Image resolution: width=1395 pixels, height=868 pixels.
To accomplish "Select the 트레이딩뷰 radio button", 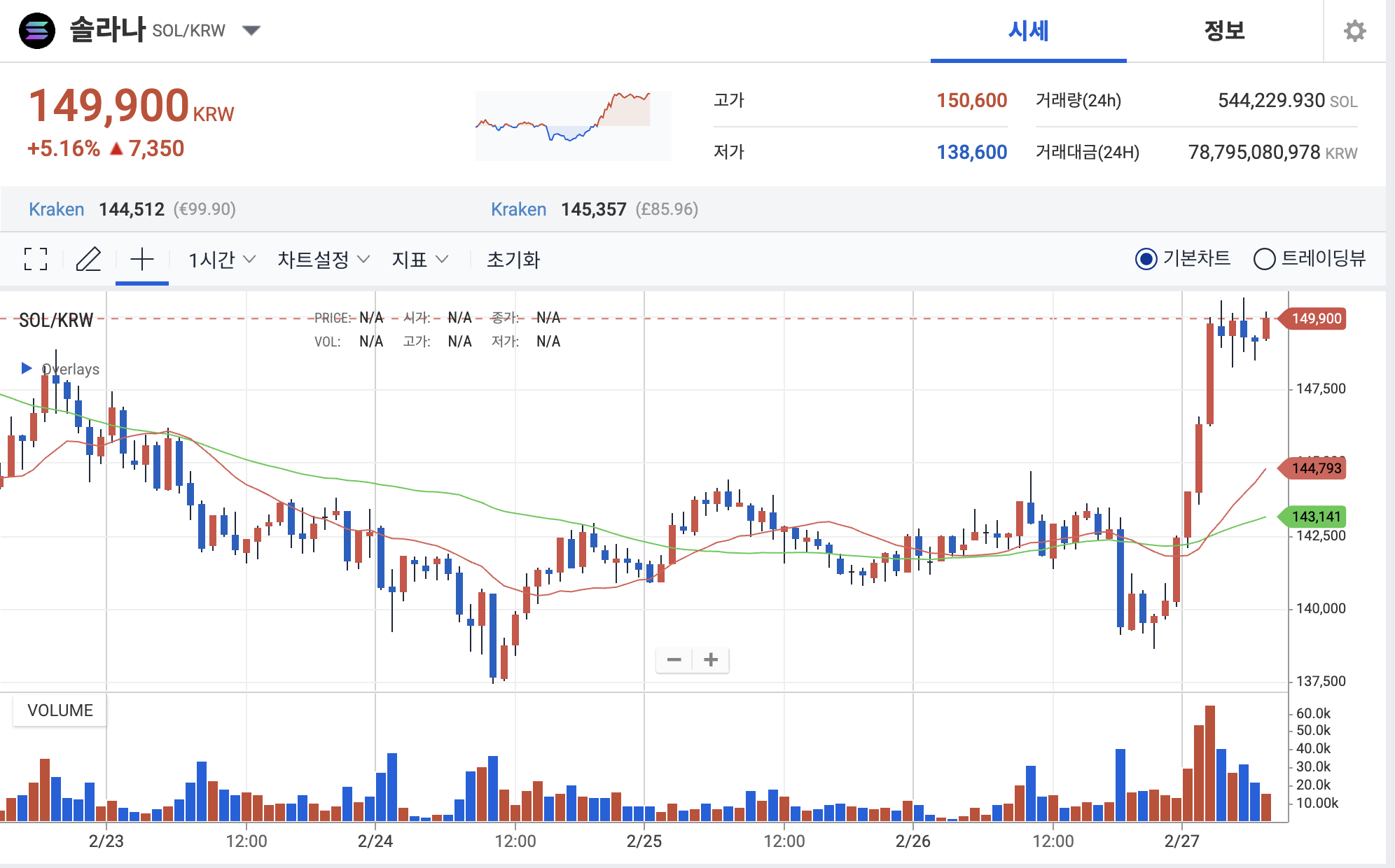I will (1264, 259).
